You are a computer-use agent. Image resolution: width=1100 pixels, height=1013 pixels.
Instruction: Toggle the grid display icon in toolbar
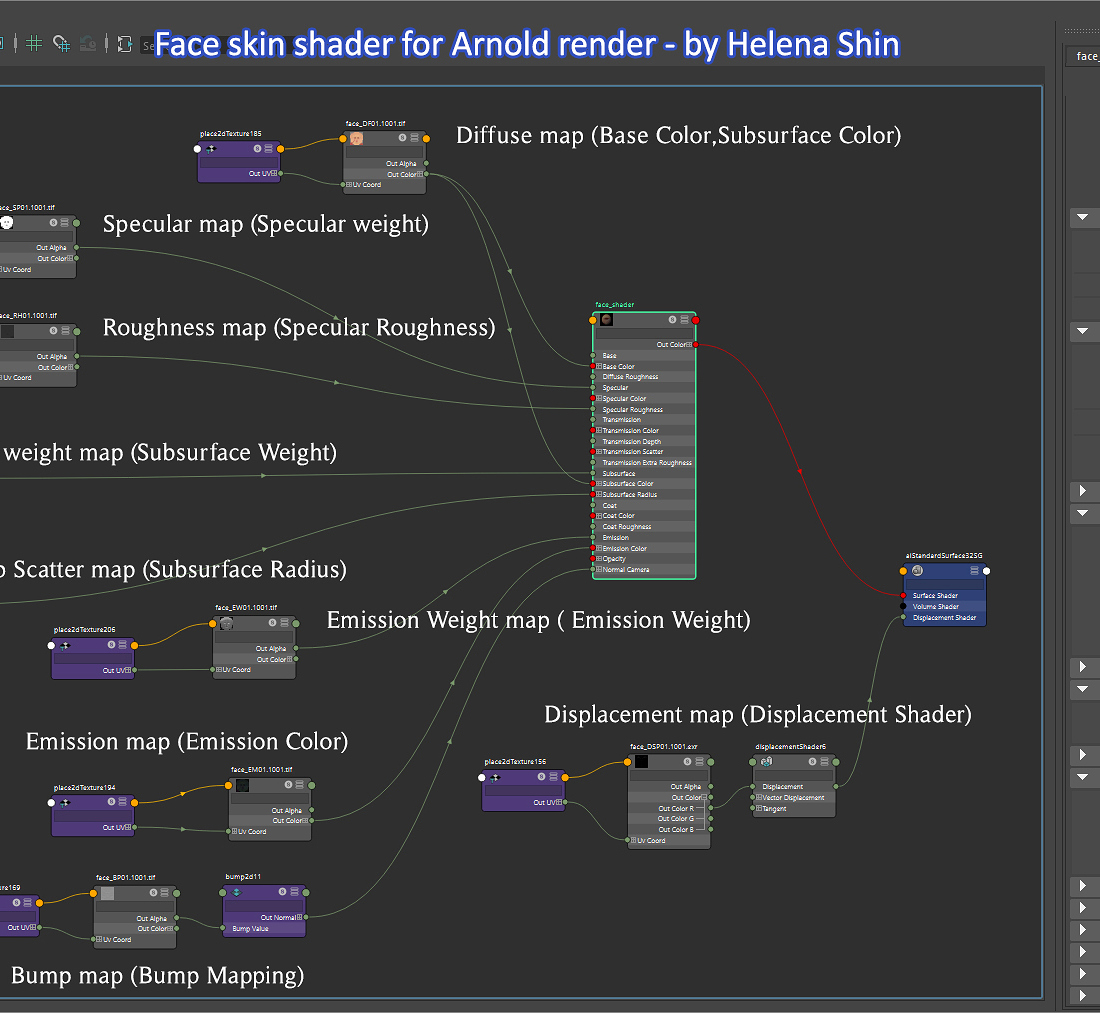(34, 43)
